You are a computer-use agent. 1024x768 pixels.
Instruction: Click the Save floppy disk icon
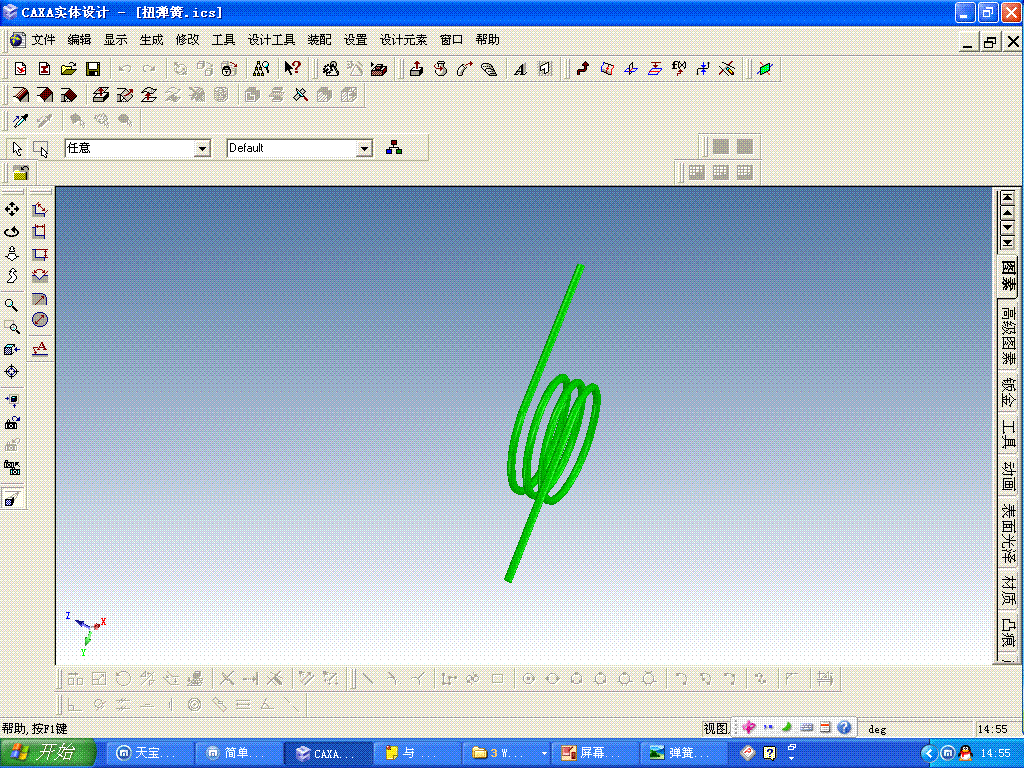click(93, 69)
